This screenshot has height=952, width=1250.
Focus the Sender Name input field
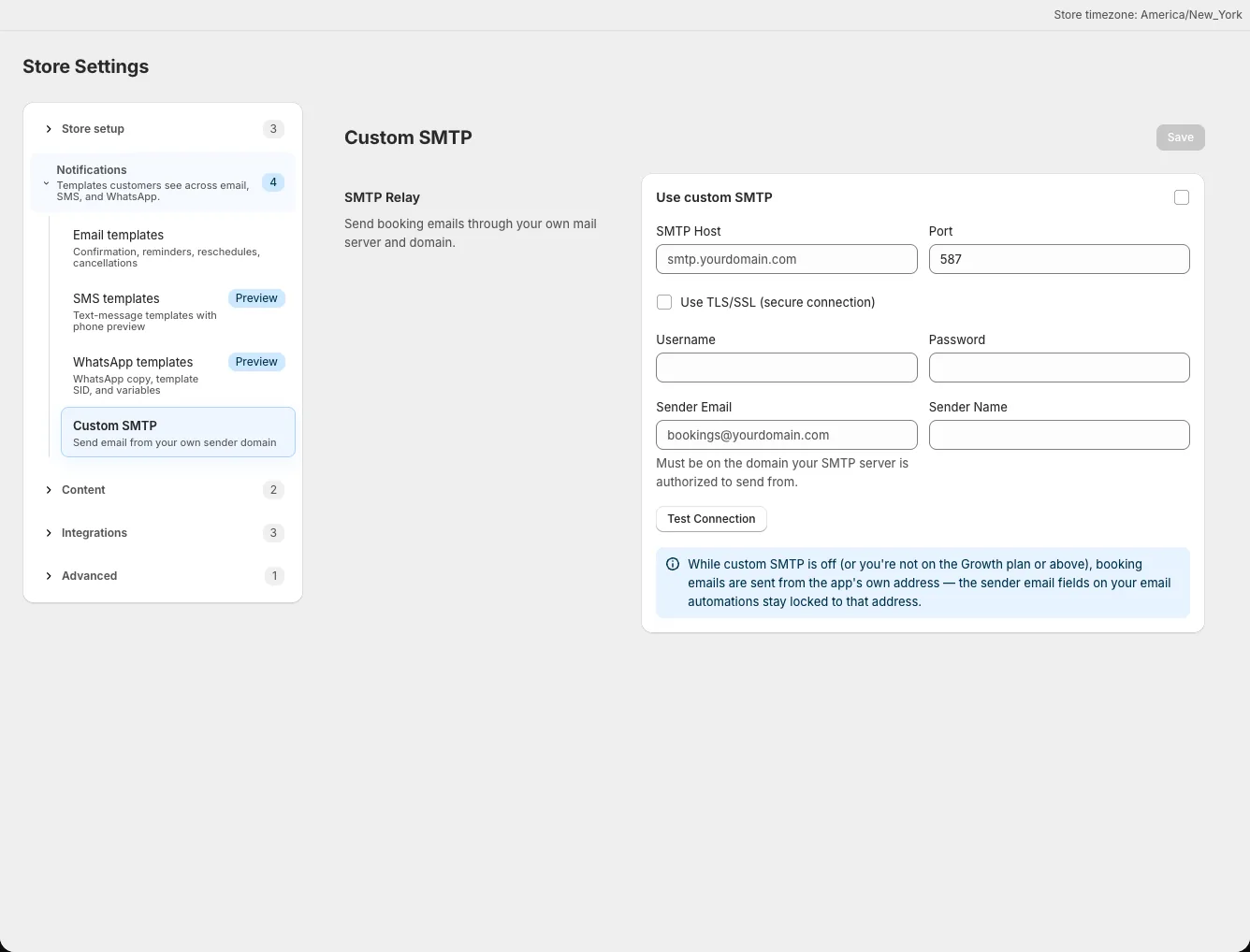(x=1059, y=435)
